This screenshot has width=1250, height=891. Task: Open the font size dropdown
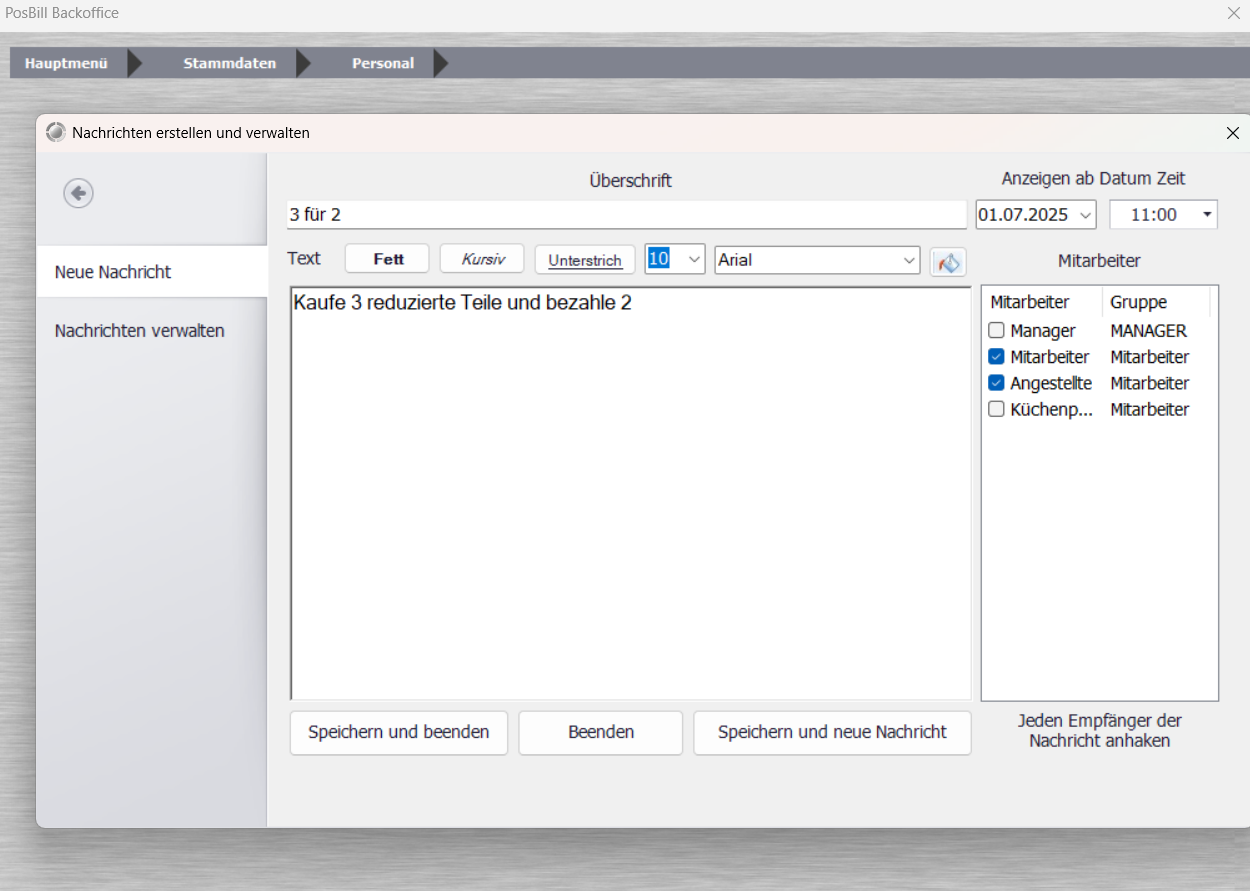coord(694,260)
